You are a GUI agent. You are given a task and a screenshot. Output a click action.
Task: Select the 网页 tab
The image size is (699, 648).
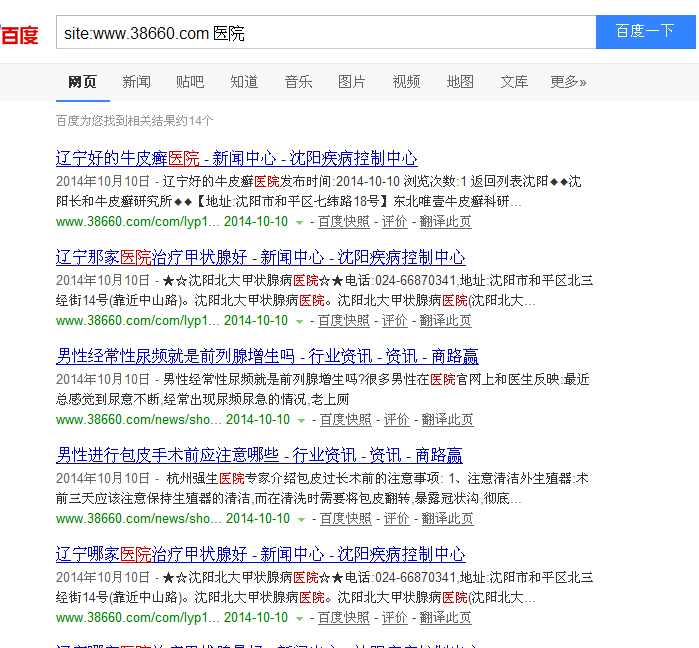tap(82, 82)
